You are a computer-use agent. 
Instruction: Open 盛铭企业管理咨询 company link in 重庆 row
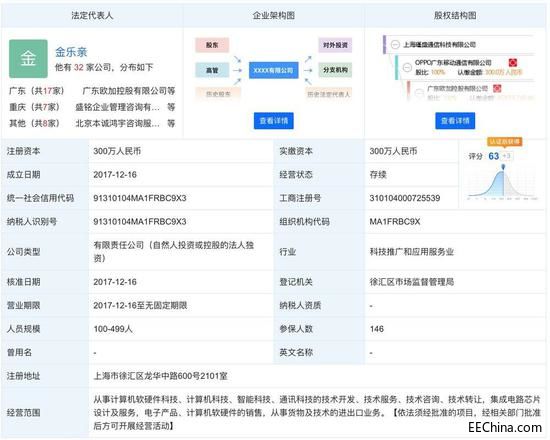click(x=118, y=107)
